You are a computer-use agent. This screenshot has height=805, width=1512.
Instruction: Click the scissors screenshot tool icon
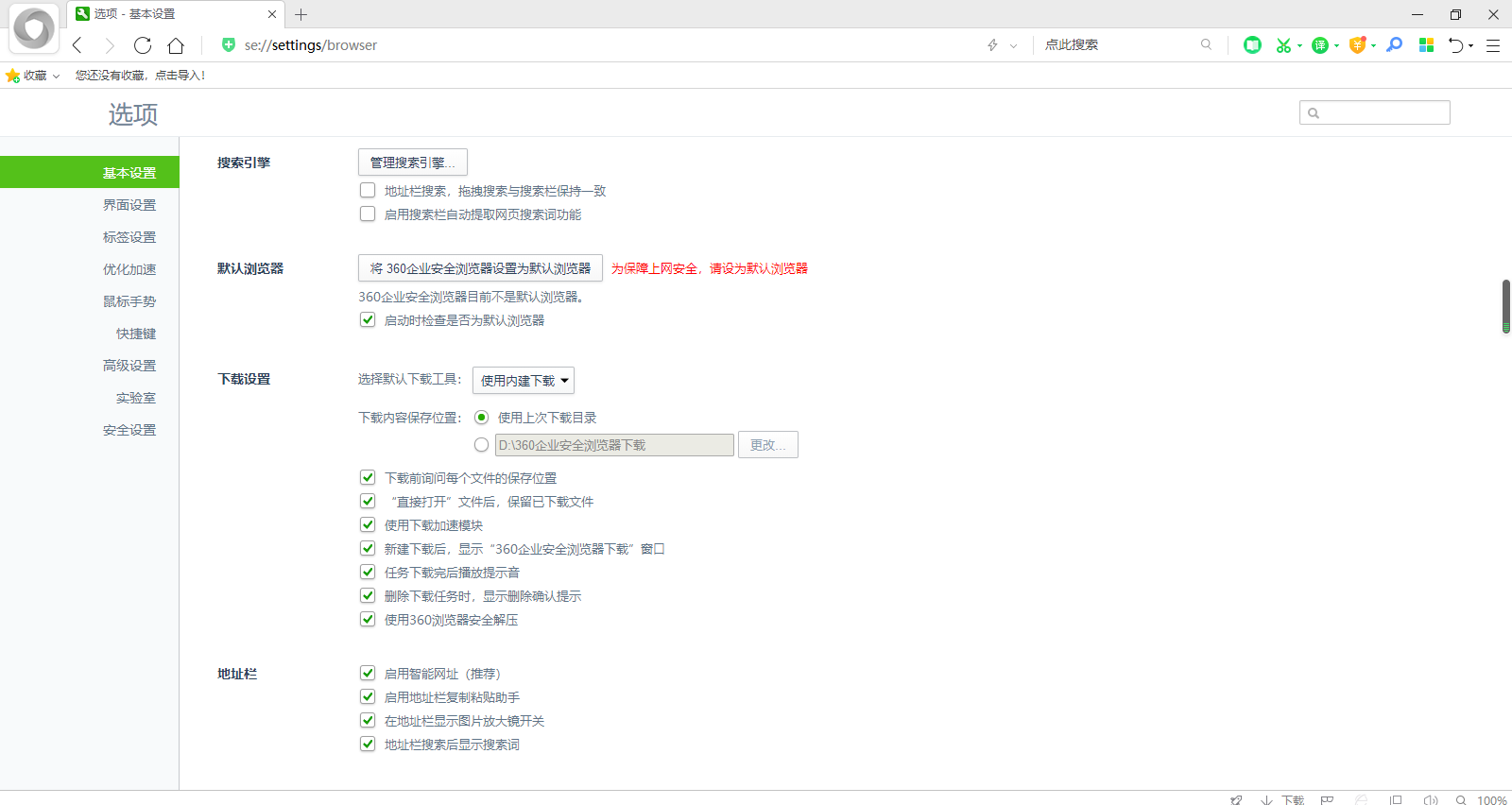pos(1282,44)
